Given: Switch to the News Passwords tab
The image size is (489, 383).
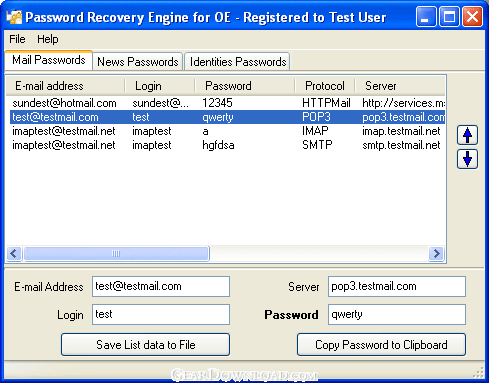Looking at the screenshot, I should click(138, 62).
